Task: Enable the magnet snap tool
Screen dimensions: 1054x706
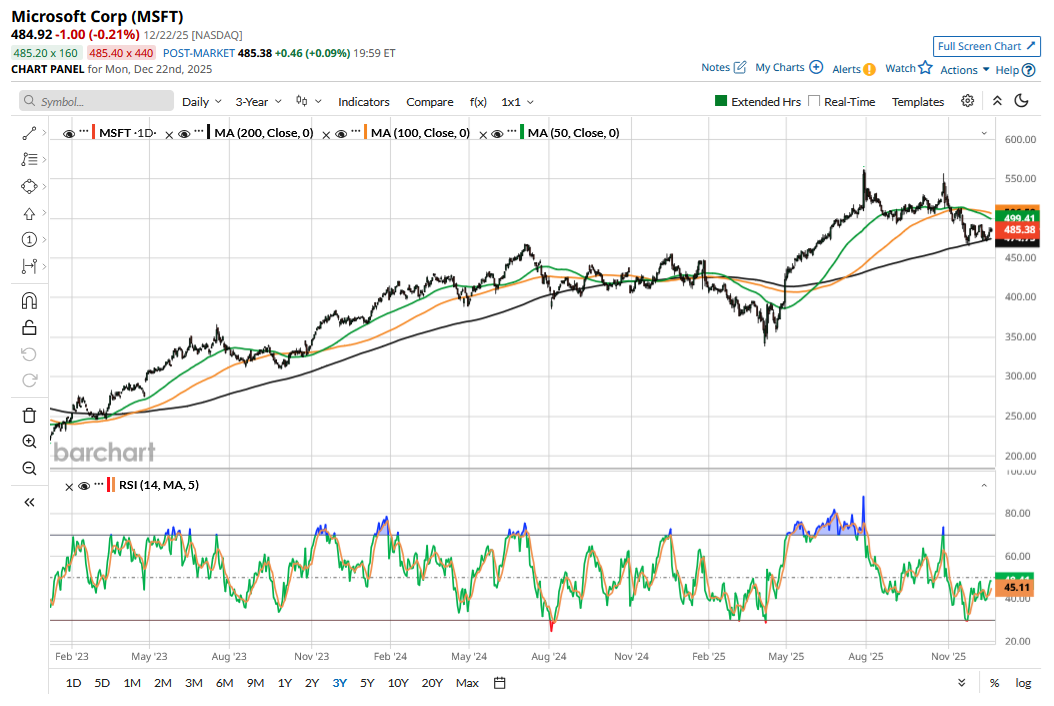Action: 29,300
